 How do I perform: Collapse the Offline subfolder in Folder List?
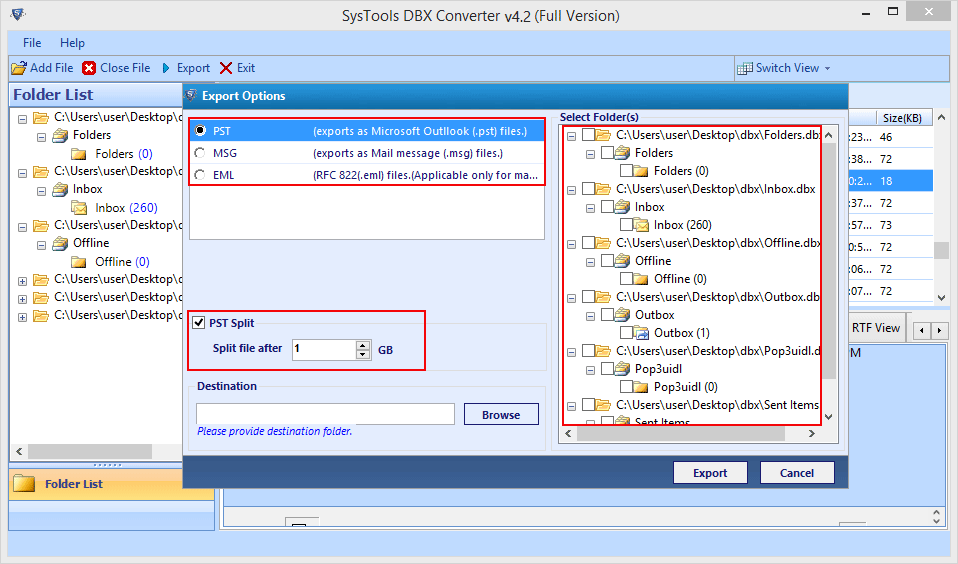click(42, 246)
